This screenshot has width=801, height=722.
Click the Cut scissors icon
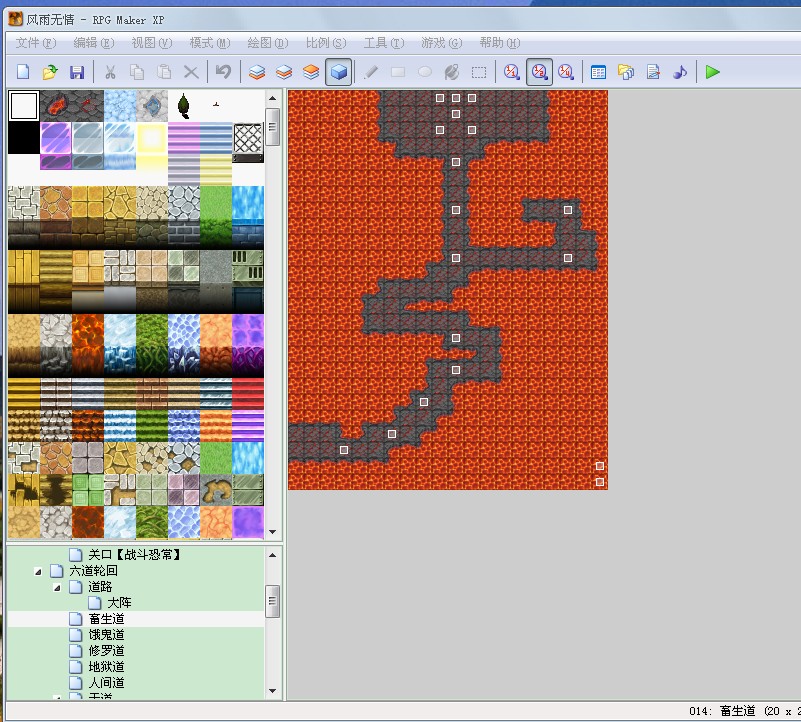coord(110,72)
